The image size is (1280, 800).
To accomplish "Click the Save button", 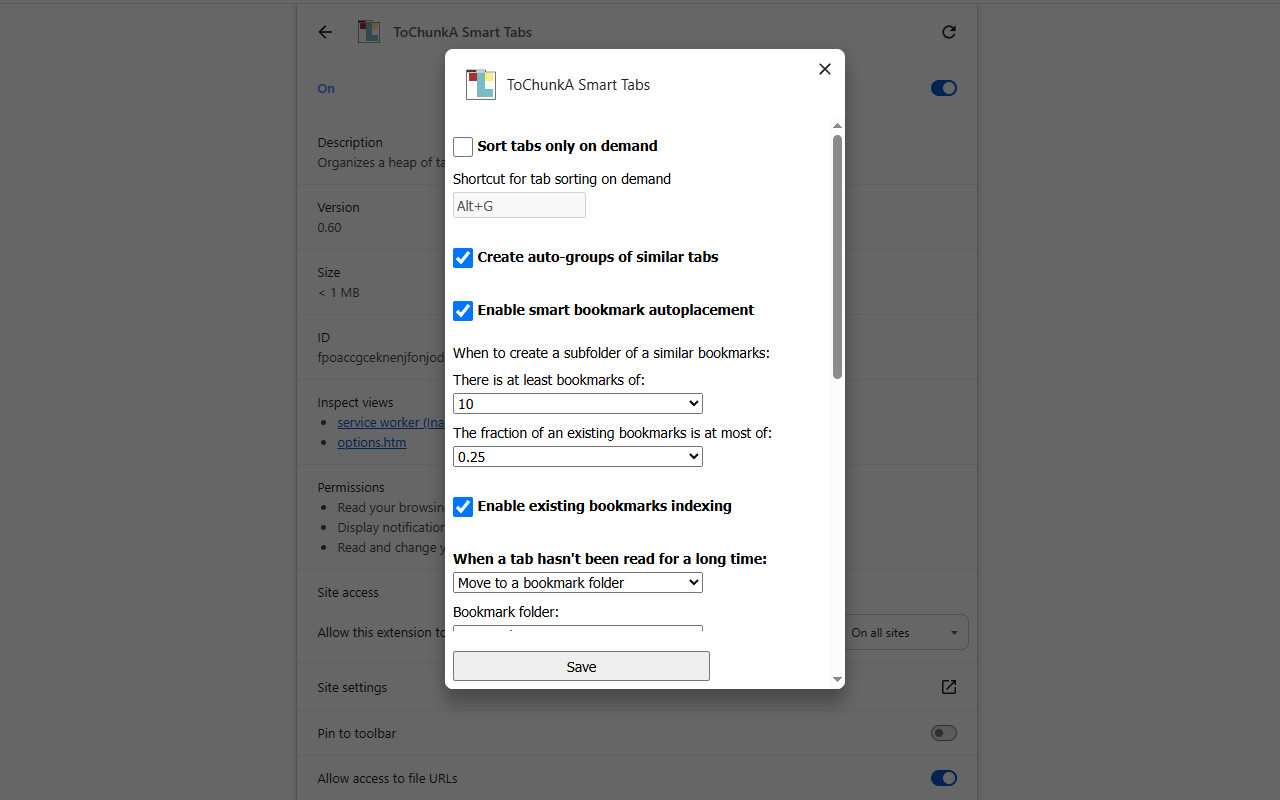I will click(581, 666).
